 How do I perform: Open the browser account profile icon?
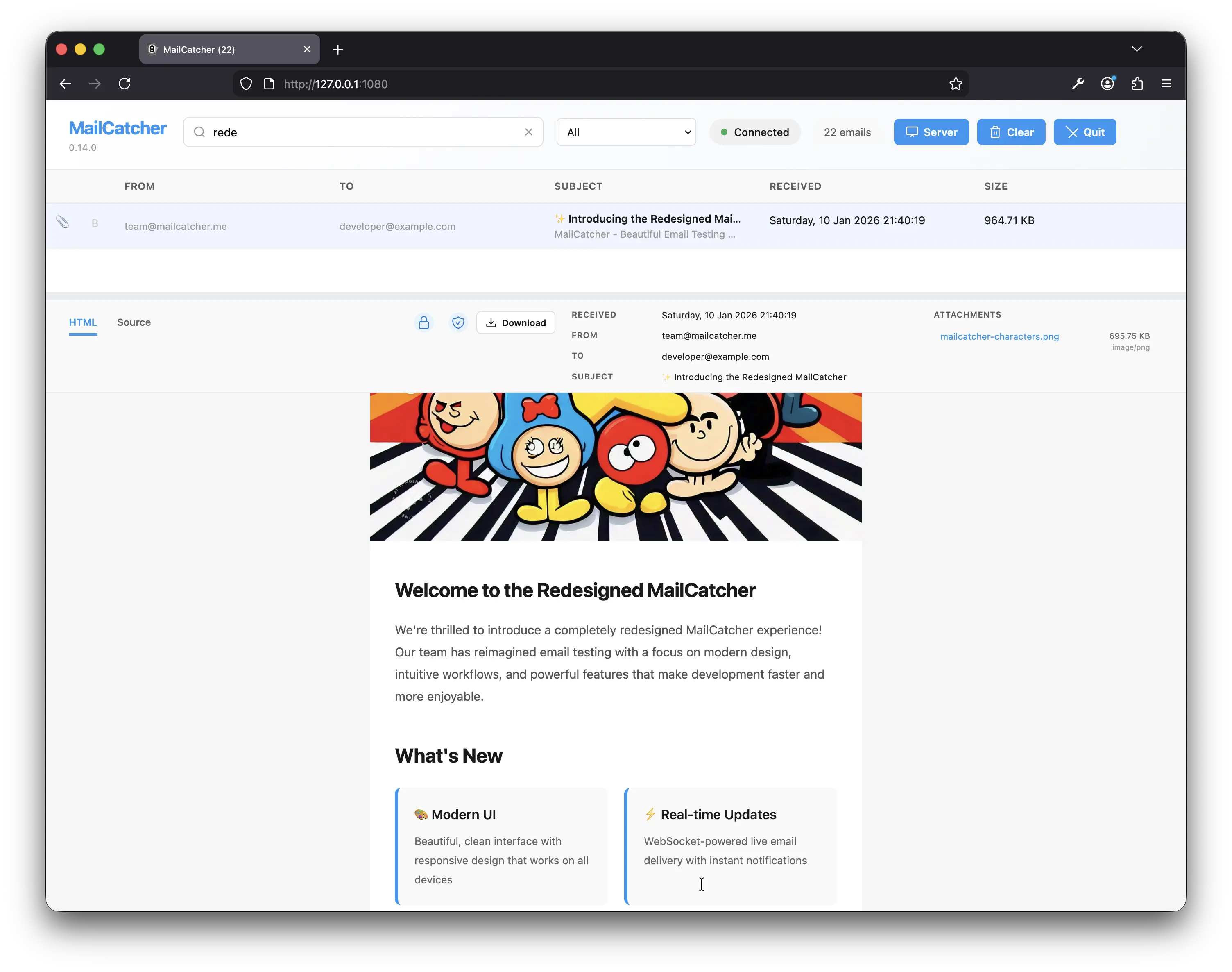[1107, 84]
